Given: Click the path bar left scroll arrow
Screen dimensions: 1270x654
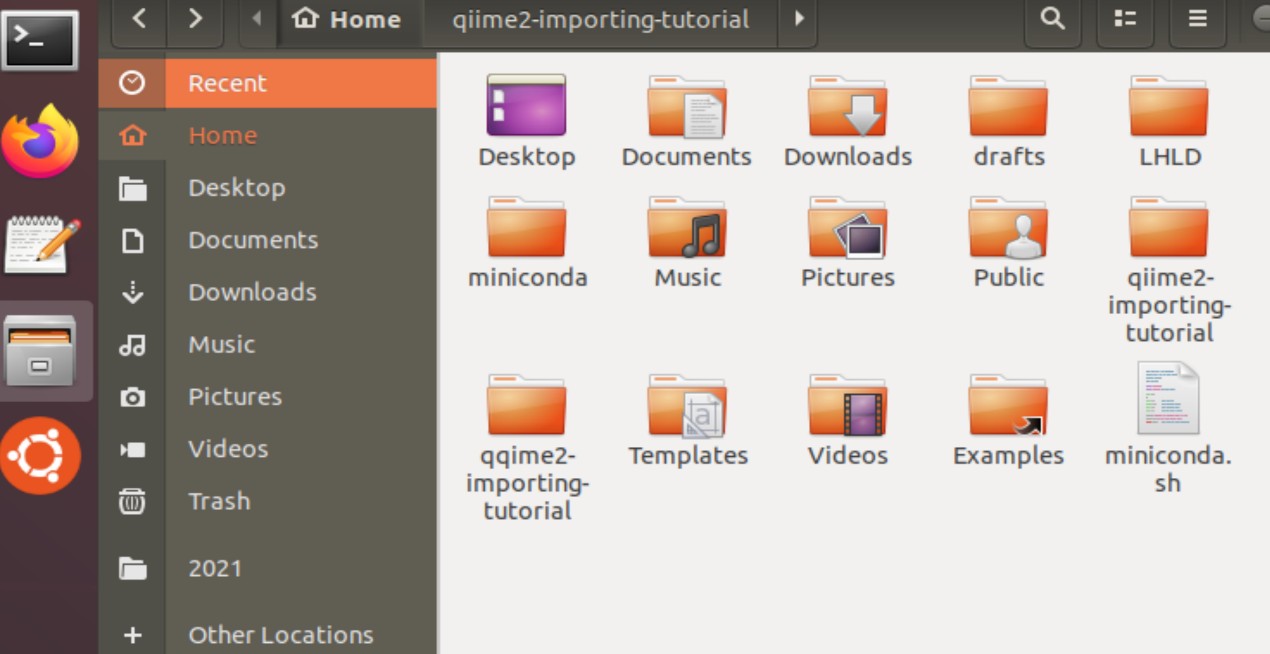Looking at the screenshot, I should 257,19.
